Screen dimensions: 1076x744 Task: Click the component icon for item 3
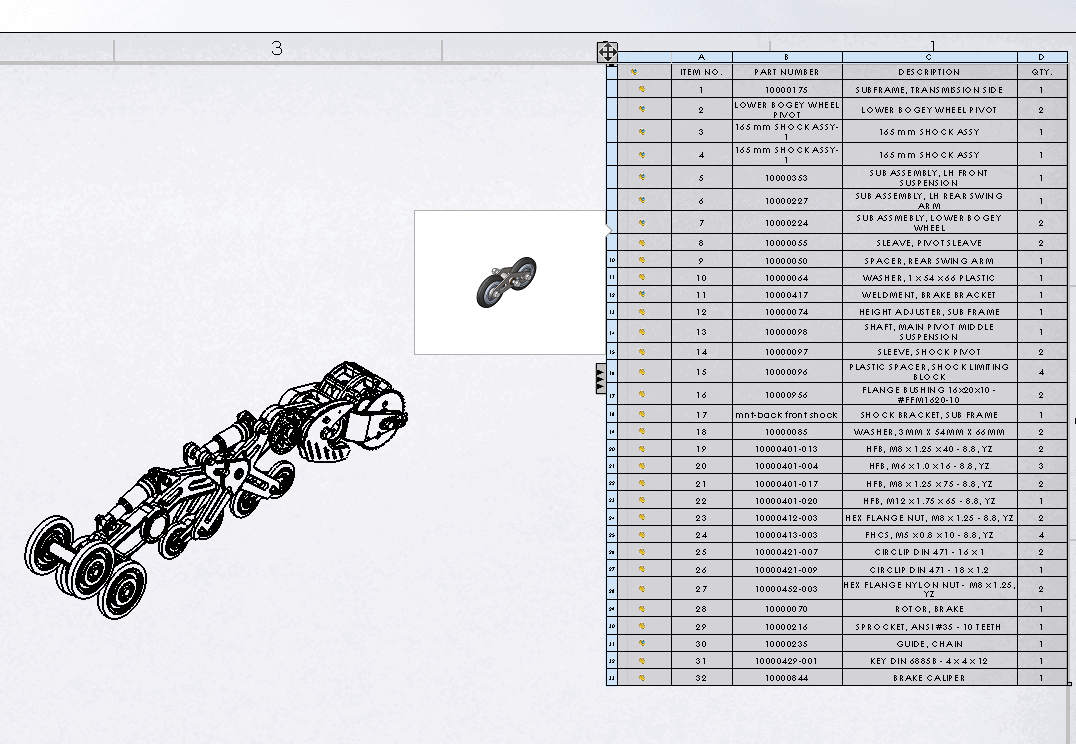click(642, 132)
